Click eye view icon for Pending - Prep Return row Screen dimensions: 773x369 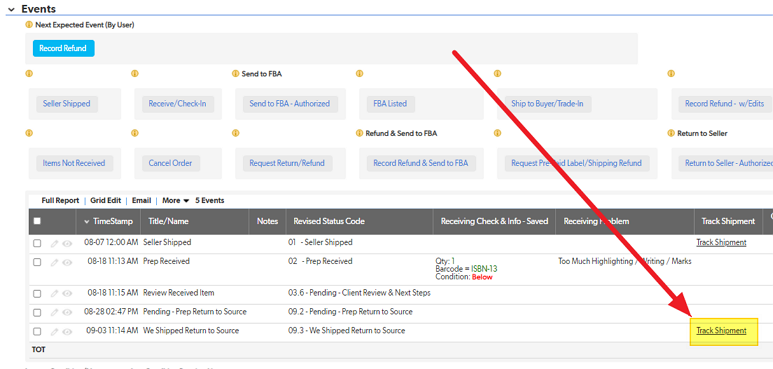coord(67,313)
